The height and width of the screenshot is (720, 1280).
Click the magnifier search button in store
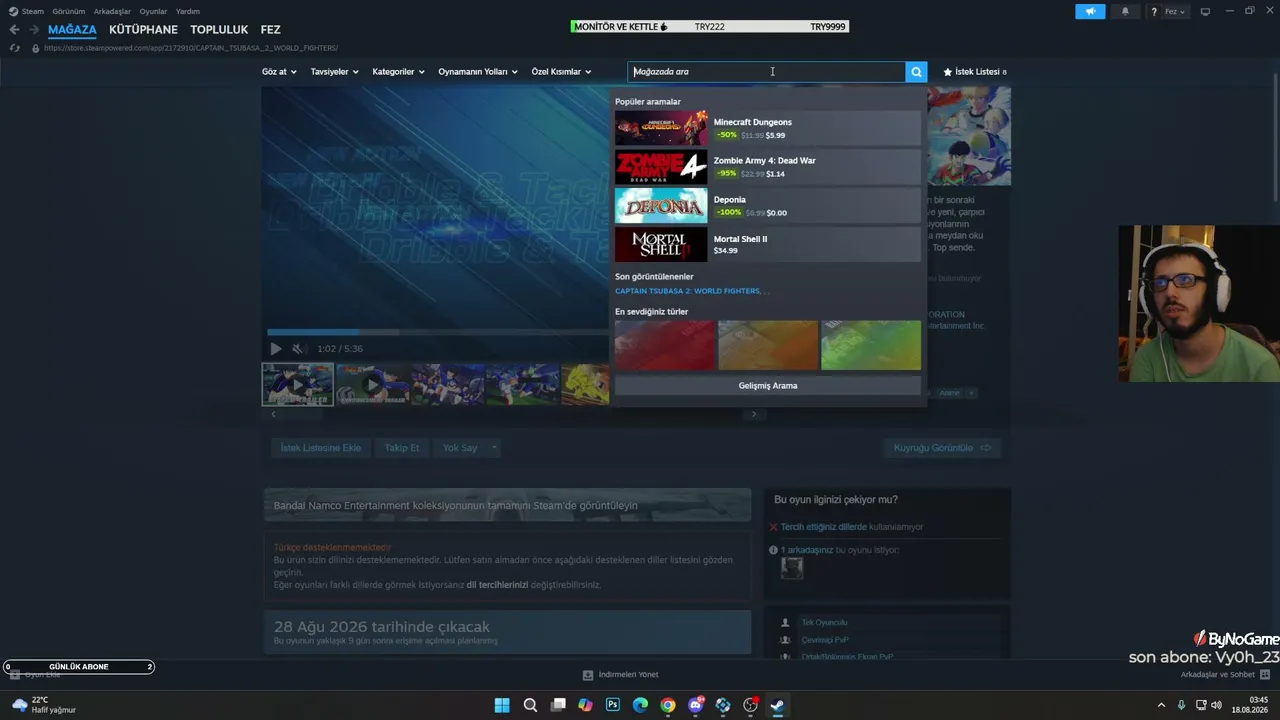coord(916,72)
